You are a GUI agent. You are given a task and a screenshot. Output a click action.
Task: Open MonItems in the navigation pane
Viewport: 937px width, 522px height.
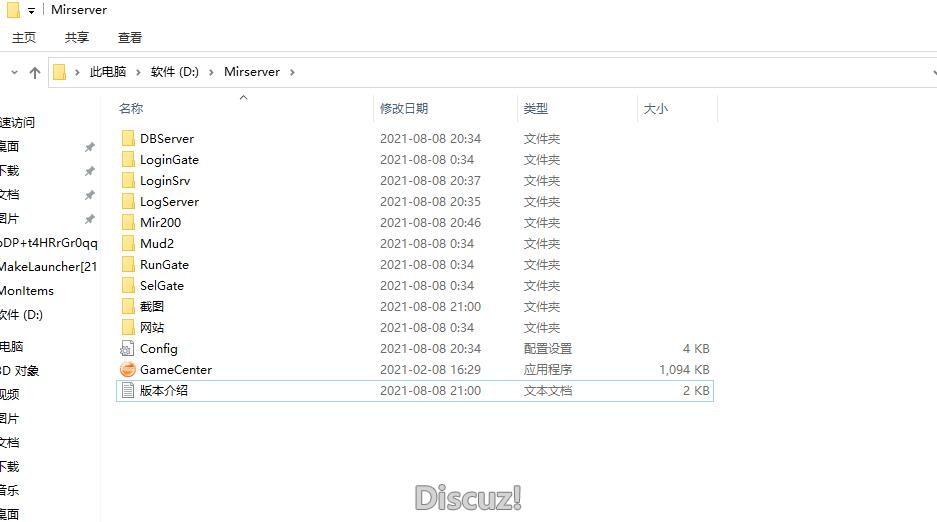[x=27, y=291]
